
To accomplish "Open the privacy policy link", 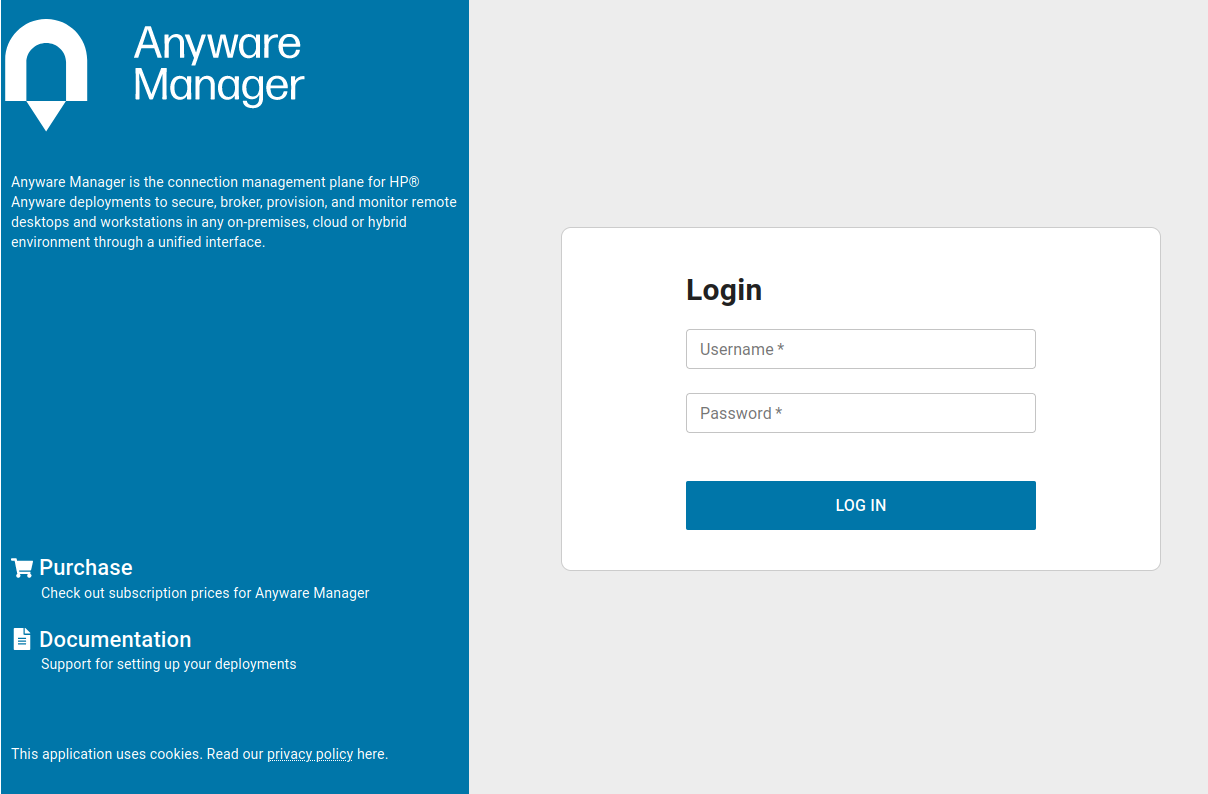I will tap(310, 754).
